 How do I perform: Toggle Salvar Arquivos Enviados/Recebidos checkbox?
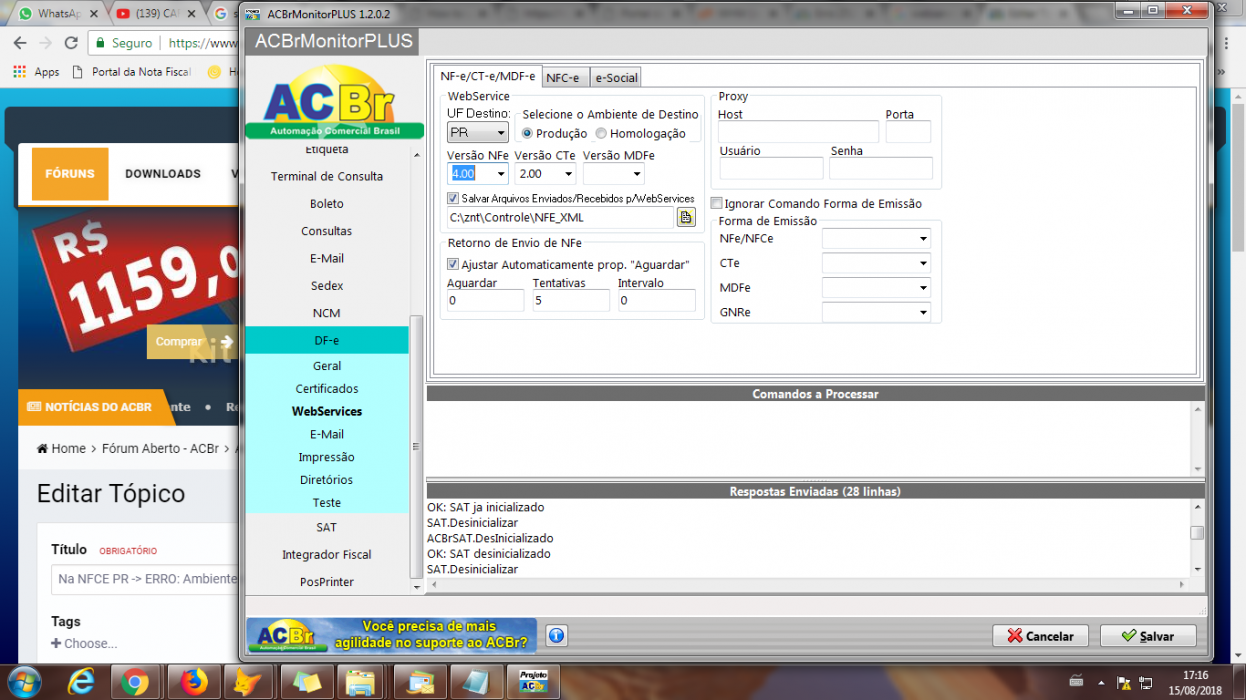[453, 199]
